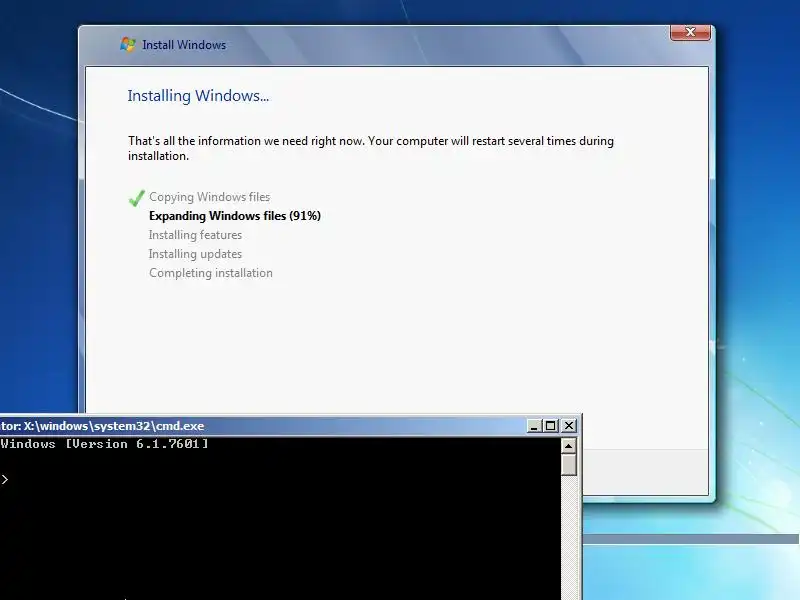Close the Install Windows dialog
The image size is (800, 600).
[x=690, y=32]
